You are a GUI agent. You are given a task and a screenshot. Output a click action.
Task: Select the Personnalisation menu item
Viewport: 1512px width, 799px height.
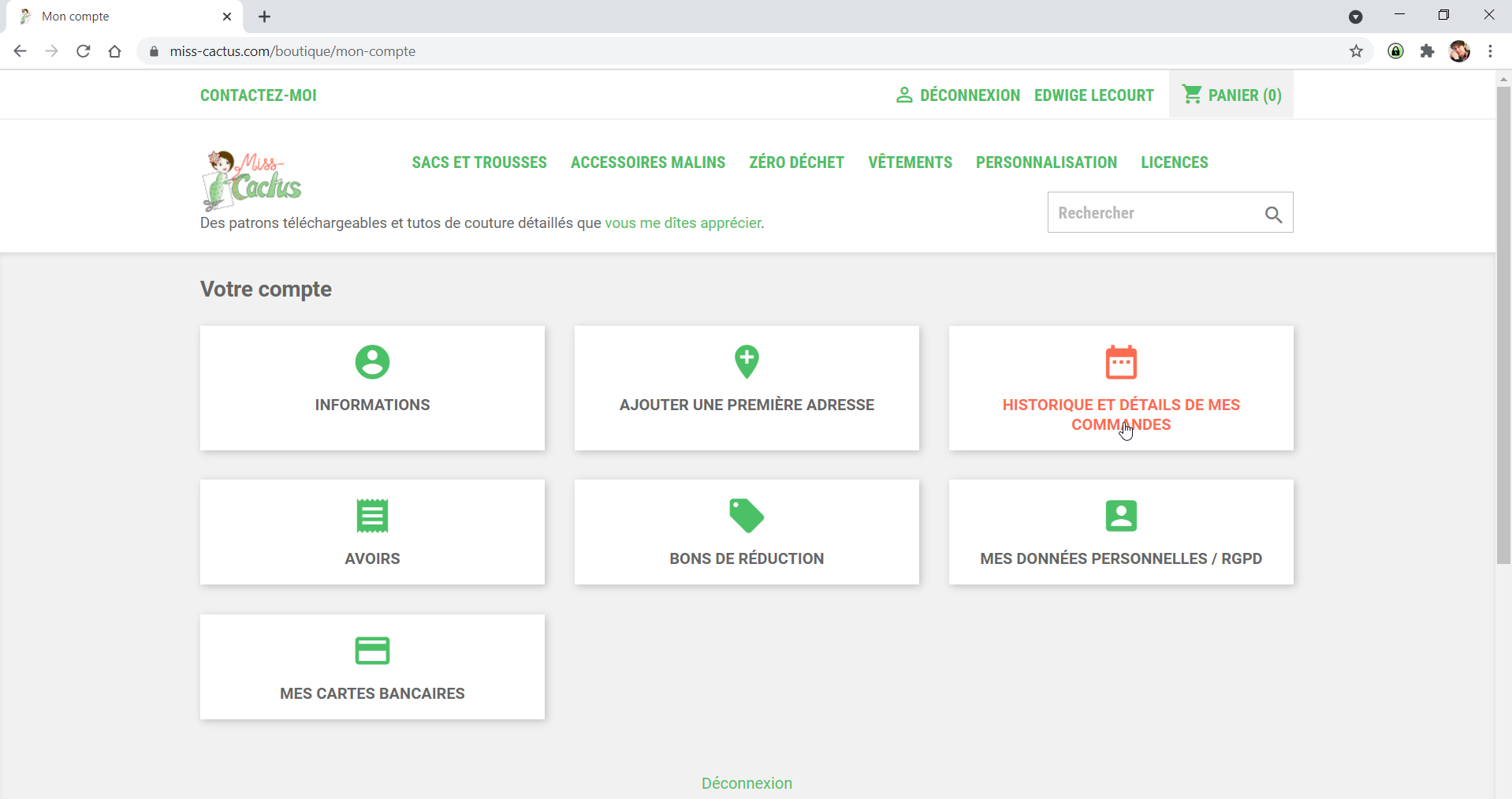click(1046, 162)
